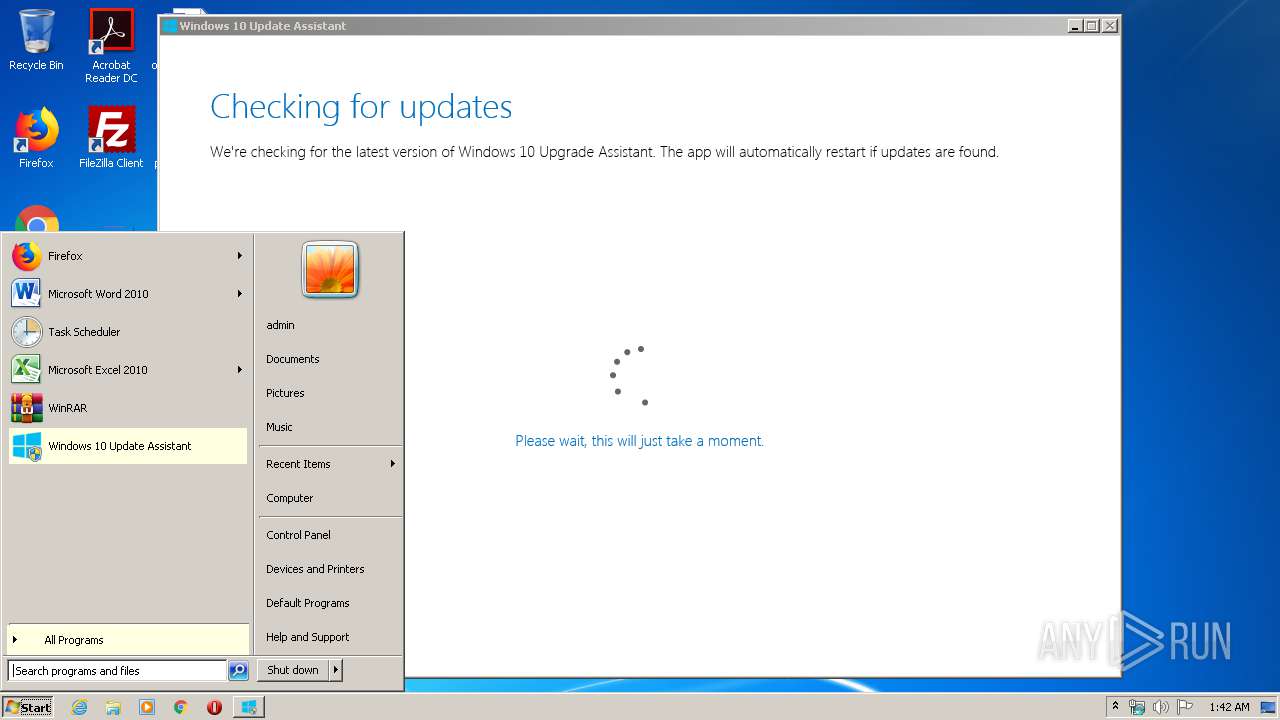Open Action Center flag icon
This screenshot has width=1280, height=720.
[x=1185, y=707]
